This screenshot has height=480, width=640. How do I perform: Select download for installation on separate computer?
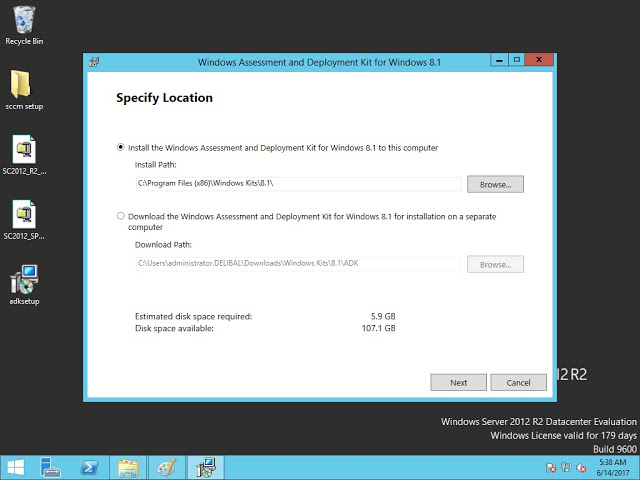[x=121, y=216]
